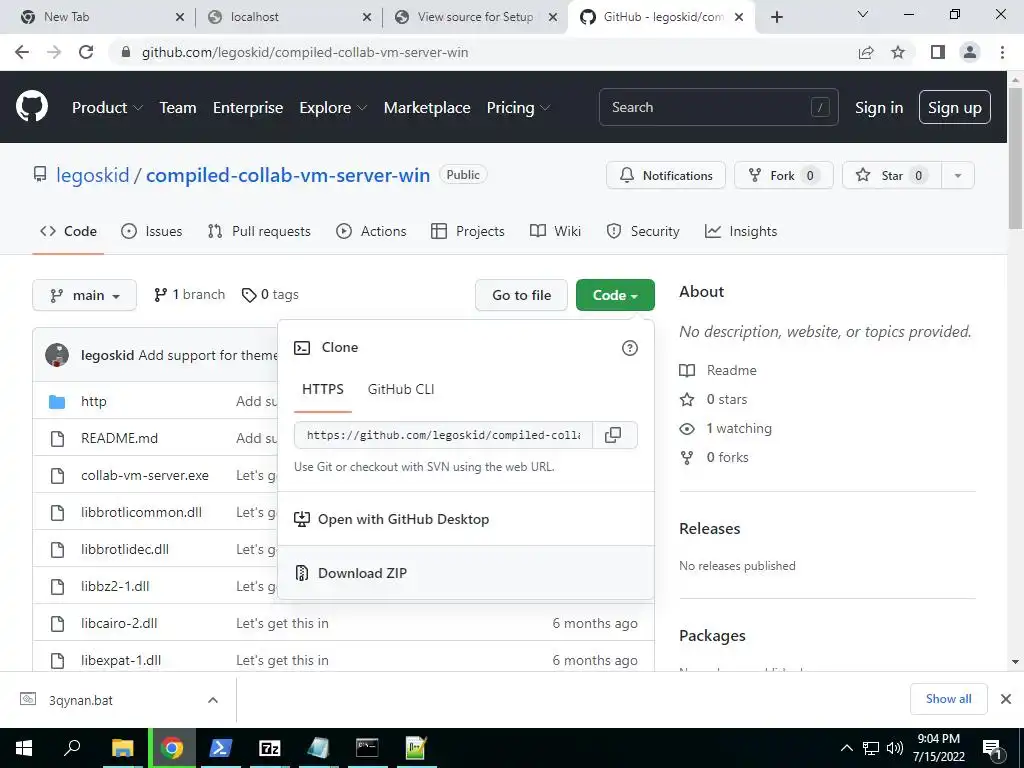This screenshot has width=1024, height=768.
Task: Open collab-vm-server.exe file
Action: tap(145, 475)
